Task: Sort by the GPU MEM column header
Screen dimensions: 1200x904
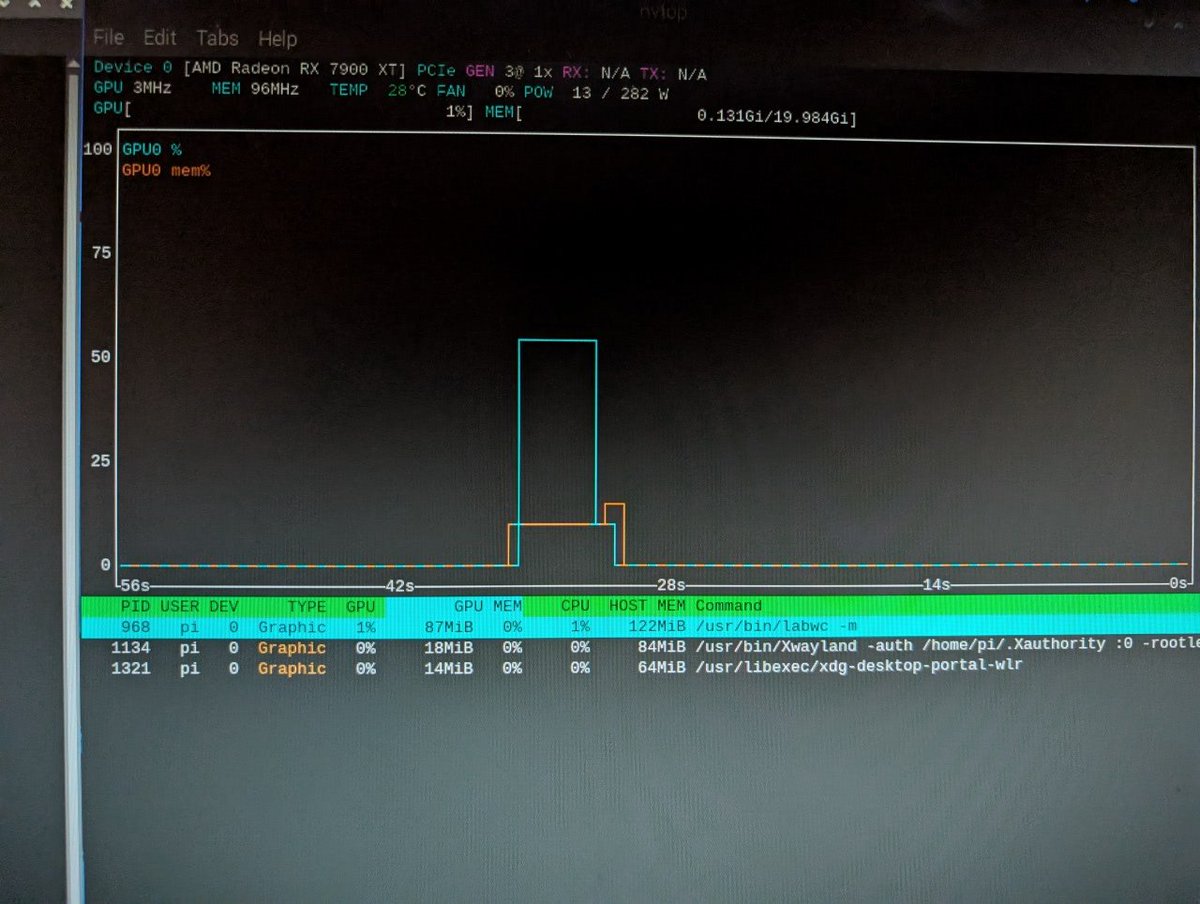Action: 488,605
